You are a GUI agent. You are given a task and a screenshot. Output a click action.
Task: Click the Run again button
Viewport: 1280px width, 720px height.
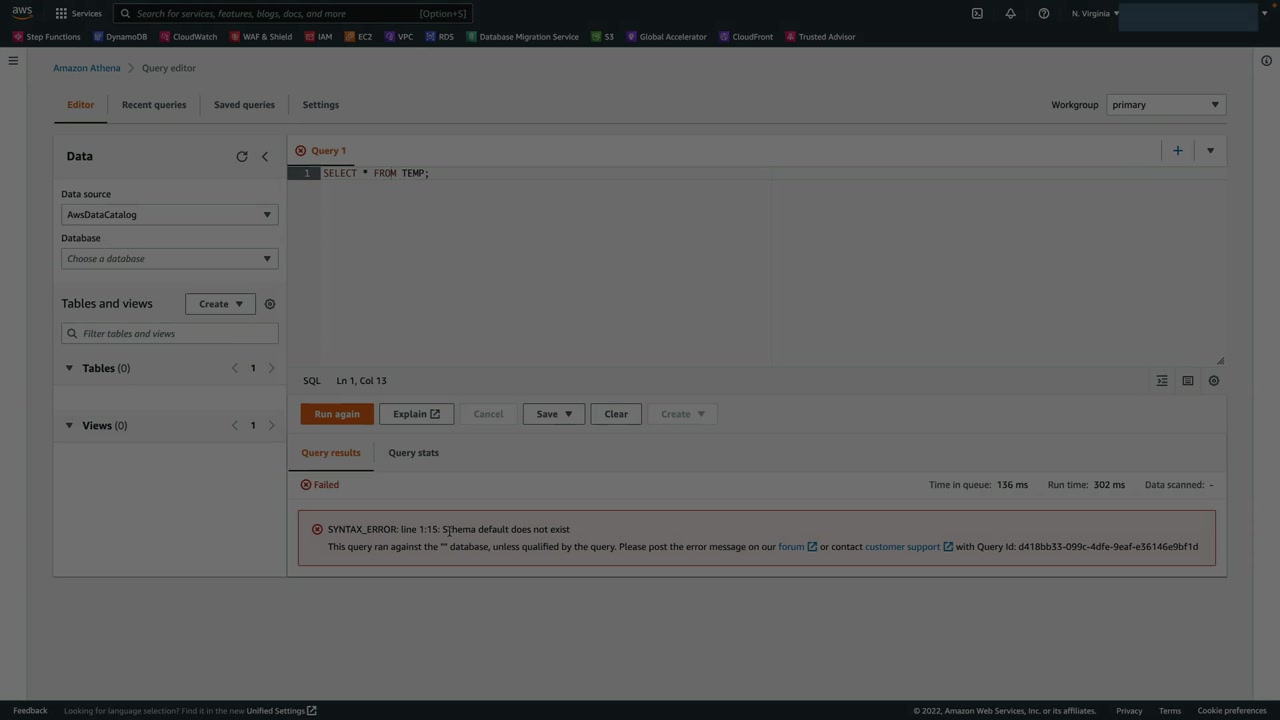[x=337, y=414]
